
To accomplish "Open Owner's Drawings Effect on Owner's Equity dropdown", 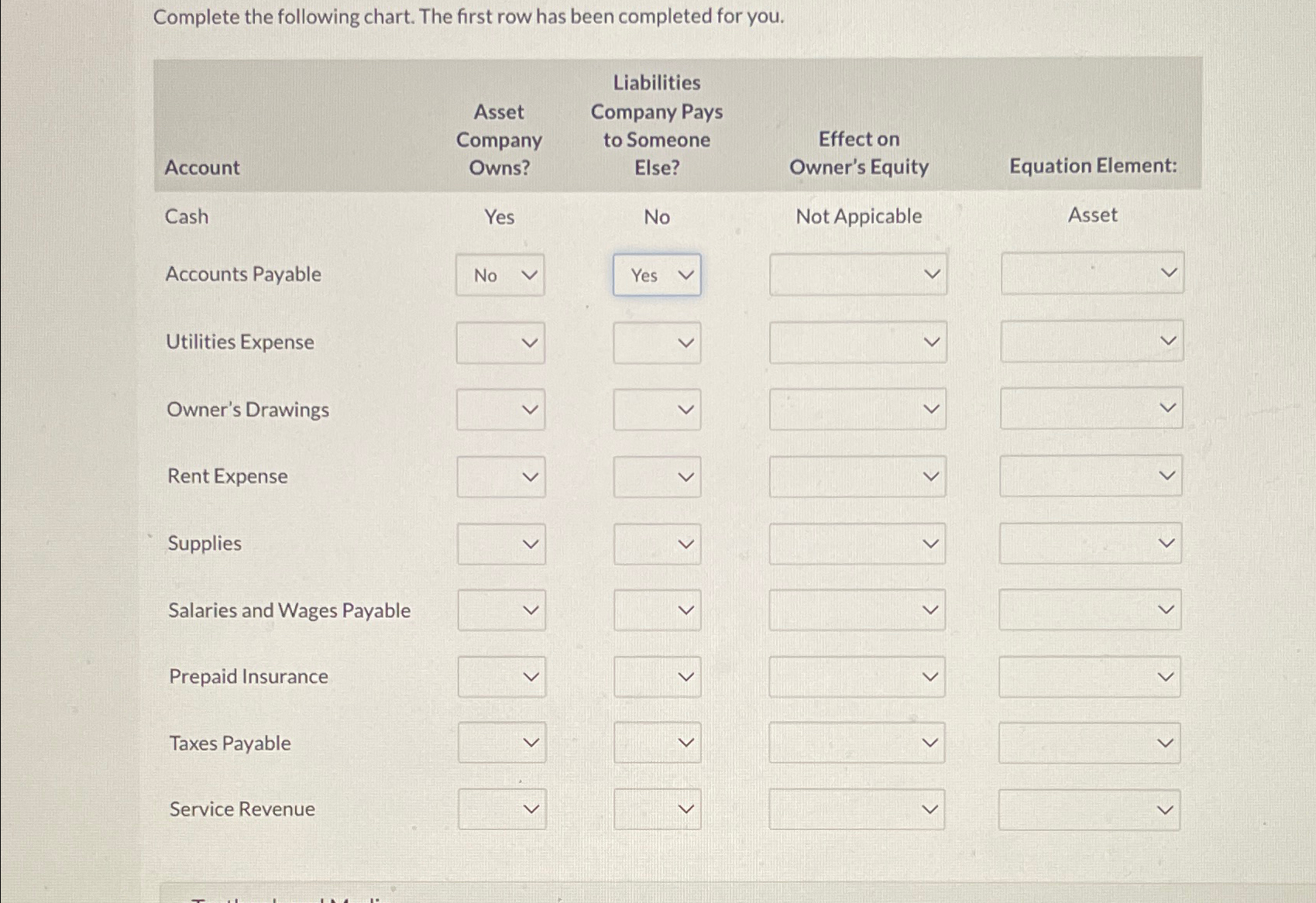I will 857,409.
